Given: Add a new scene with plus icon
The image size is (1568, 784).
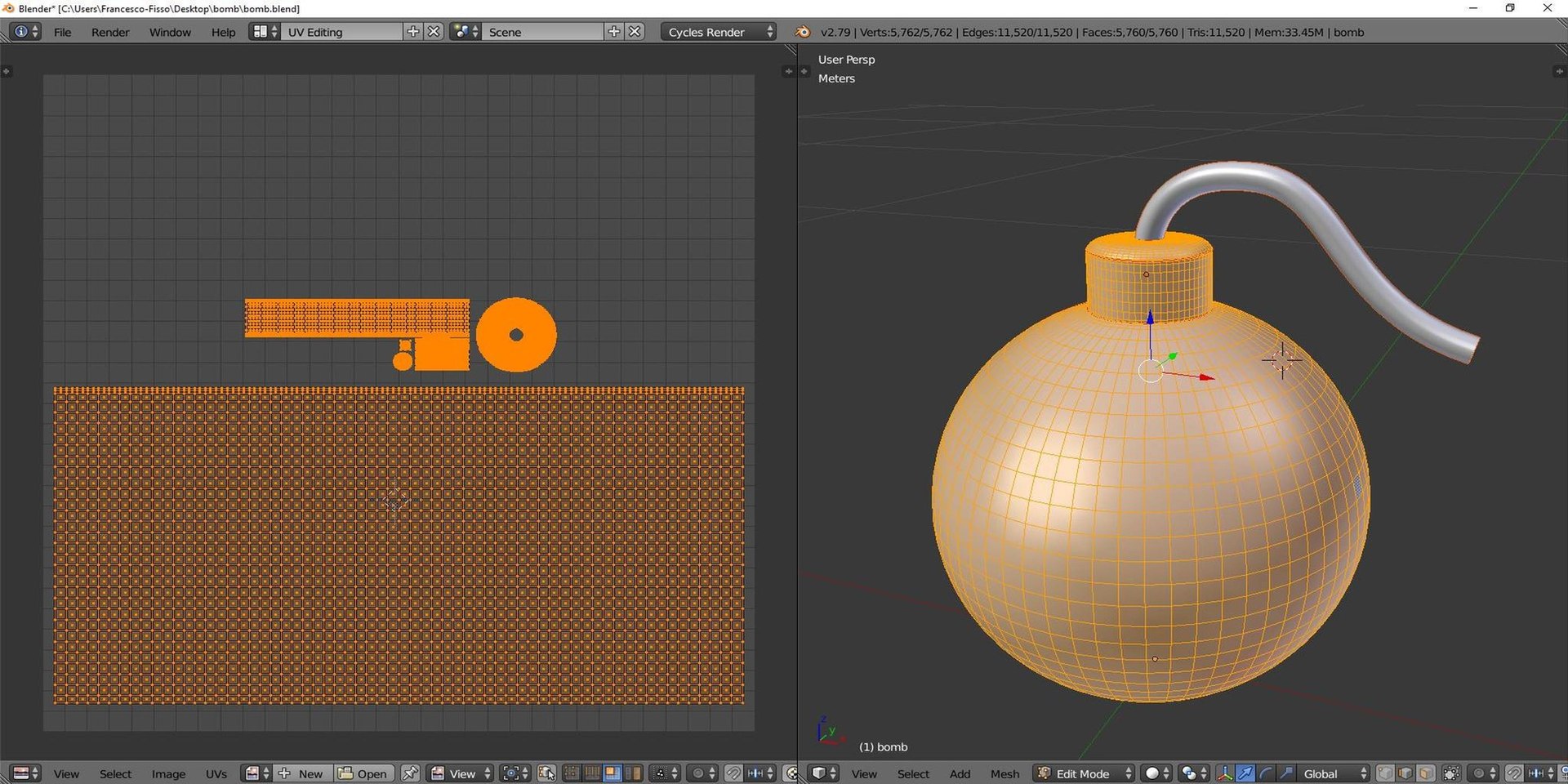Looking at the screenshot, I should (x=614, y=32).
